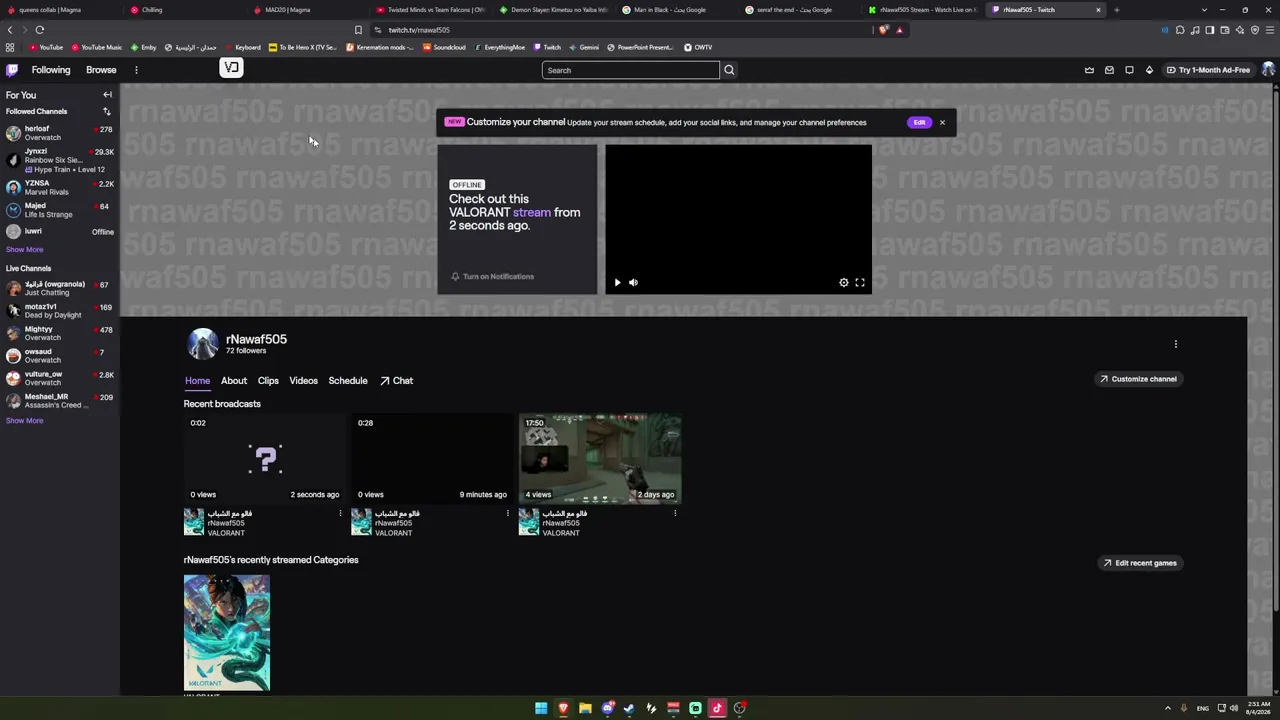Switch to the About tab
Viewport: 1280px width, 720px height.
coord(234,381)
